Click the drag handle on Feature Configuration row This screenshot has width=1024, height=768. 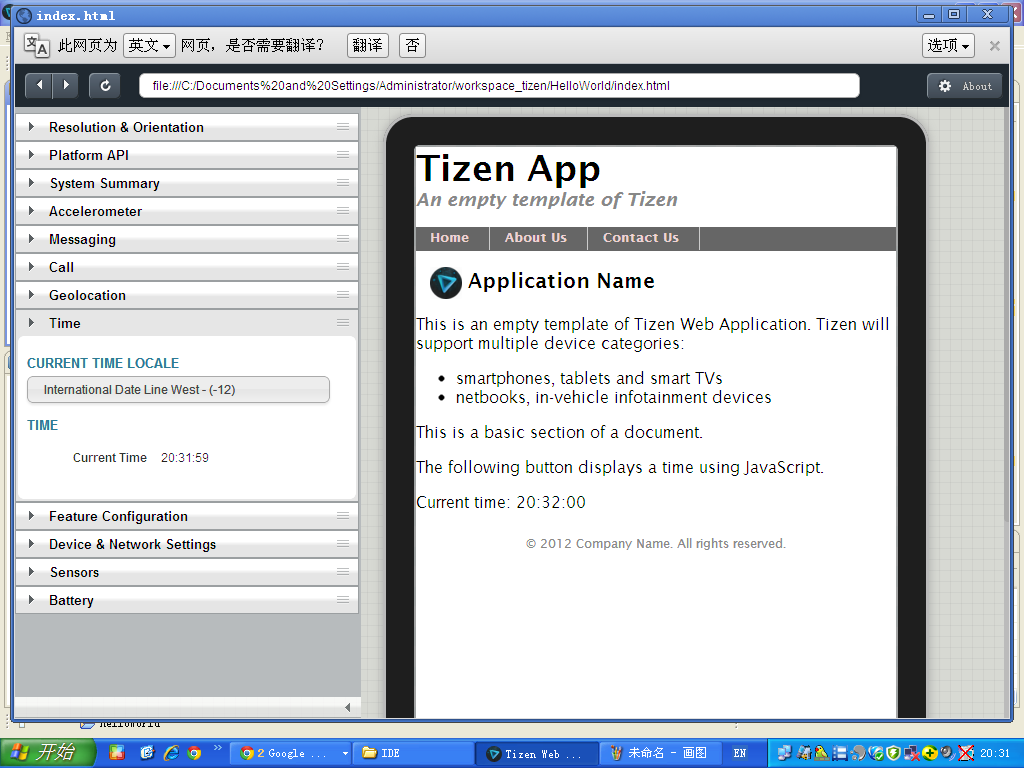pos(343,516)
